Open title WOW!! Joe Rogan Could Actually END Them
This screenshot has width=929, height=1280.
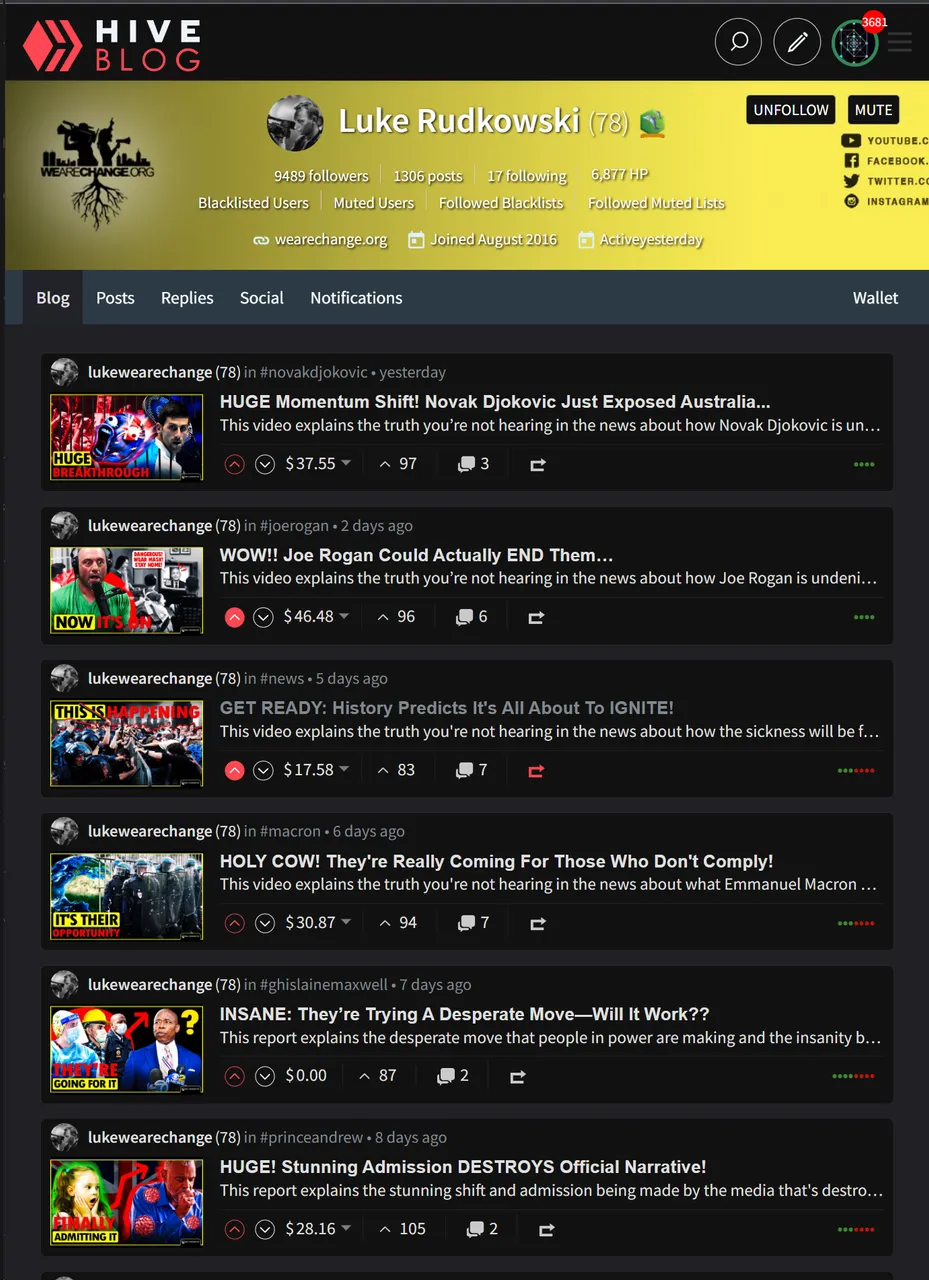[416, 555]
